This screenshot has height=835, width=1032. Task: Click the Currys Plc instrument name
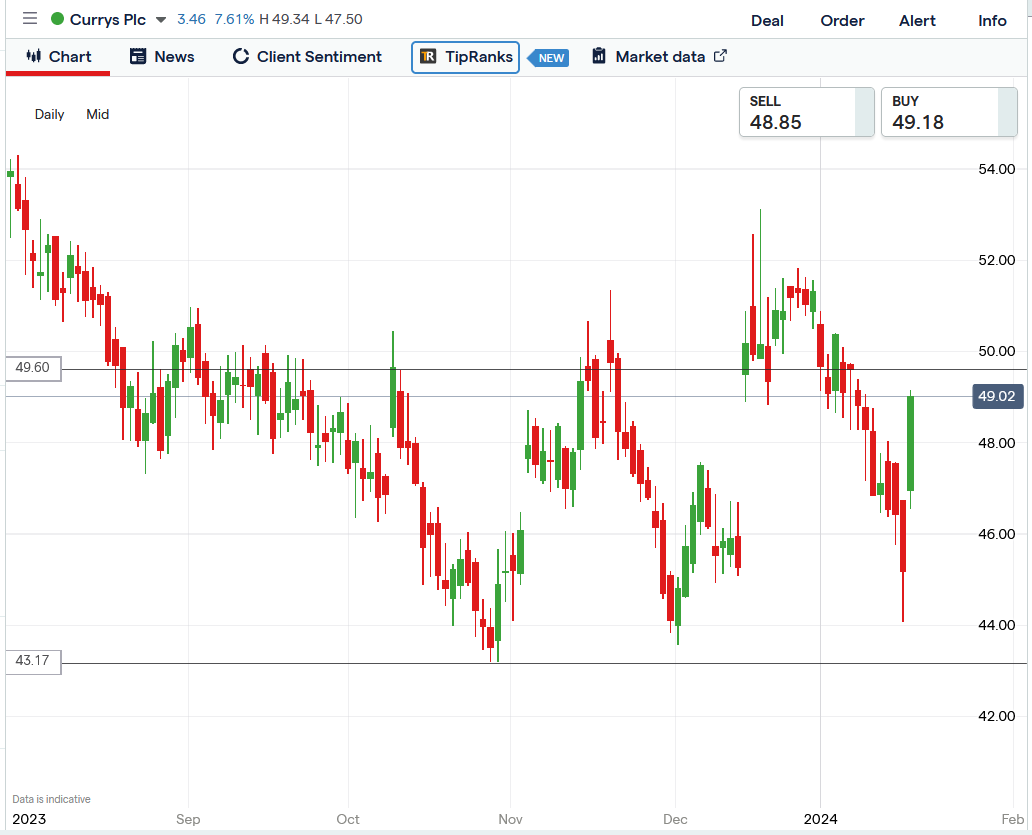pyautogui.click(x=108, y=20)
